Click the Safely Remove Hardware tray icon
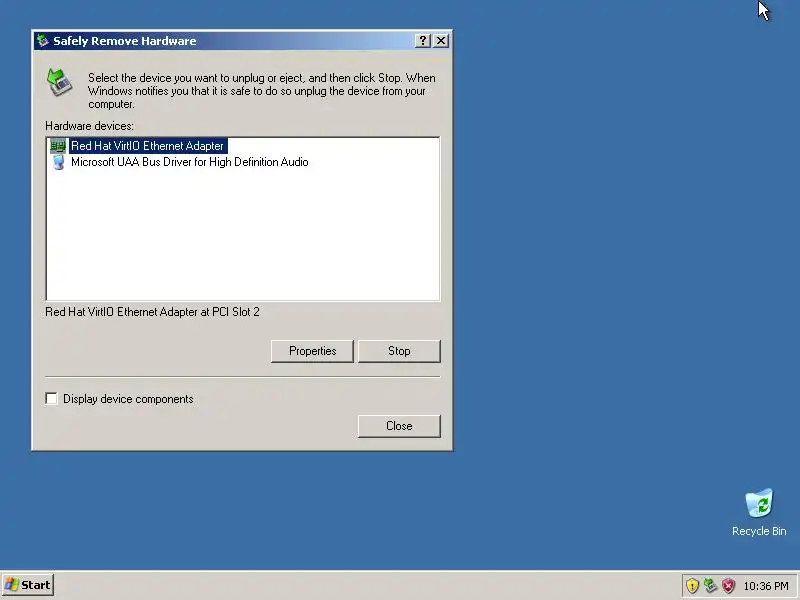This screenshot has width=800, height=600. pyautogui.click(x=710, y=585)
